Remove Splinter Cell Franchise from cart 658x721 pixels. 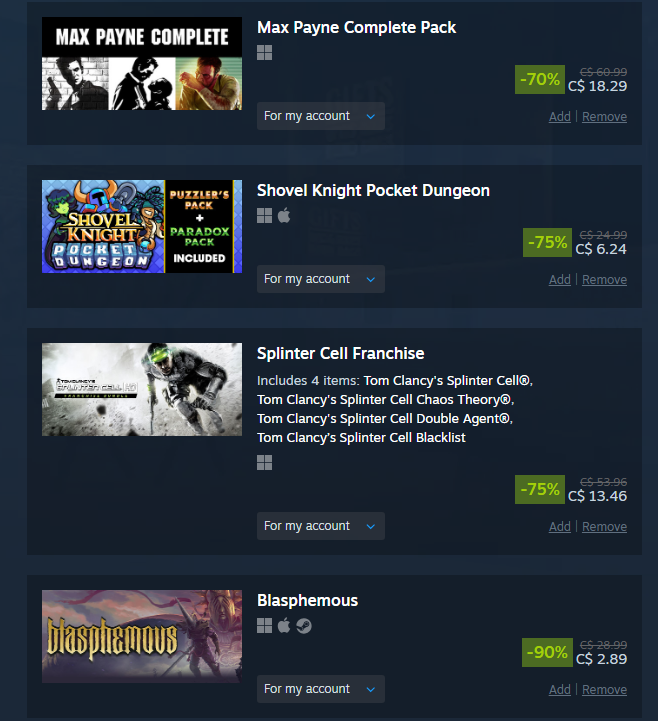tap(604, 526)
